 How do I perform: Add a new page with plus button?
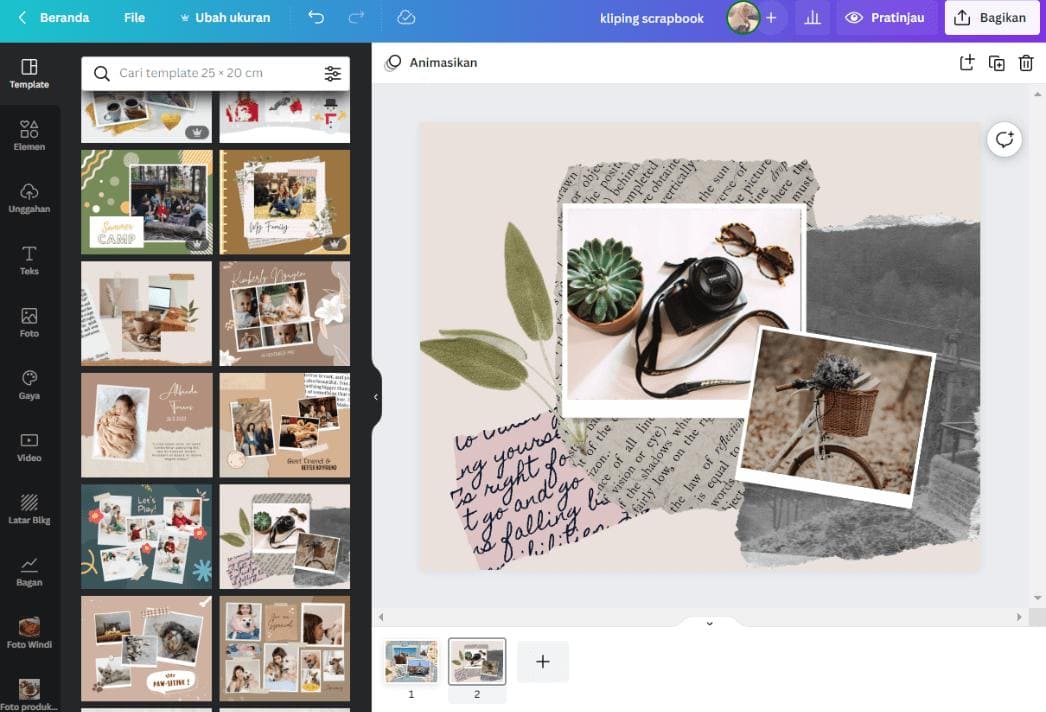click(x=543, y=661)
